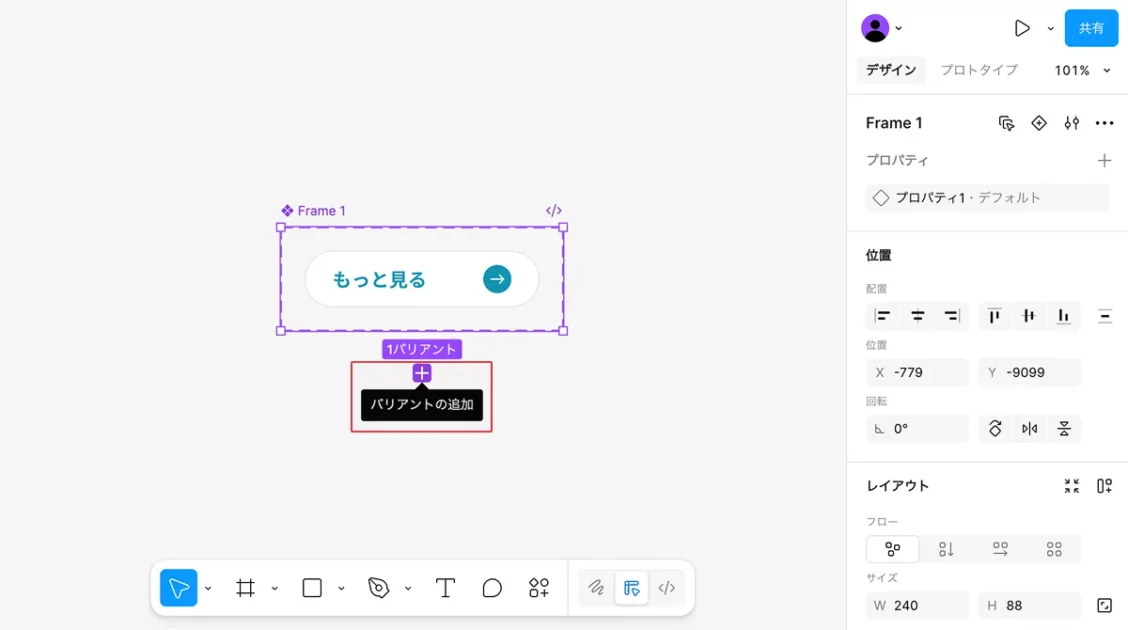Screen dimensions: 1128x630
Task: Open the Actions components tool
Action: coord(539,588)
